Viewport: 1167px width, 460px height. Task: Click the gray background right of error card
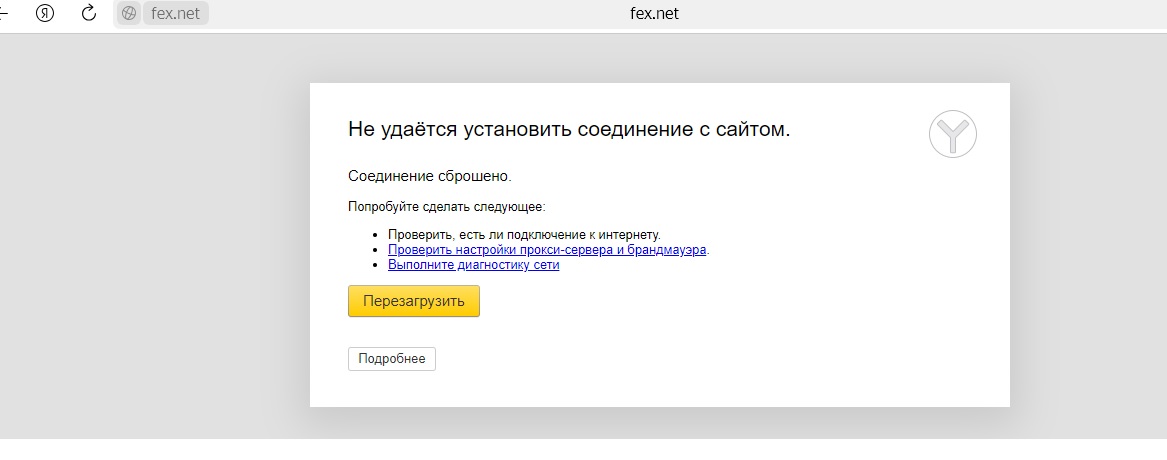point(1090,240)
